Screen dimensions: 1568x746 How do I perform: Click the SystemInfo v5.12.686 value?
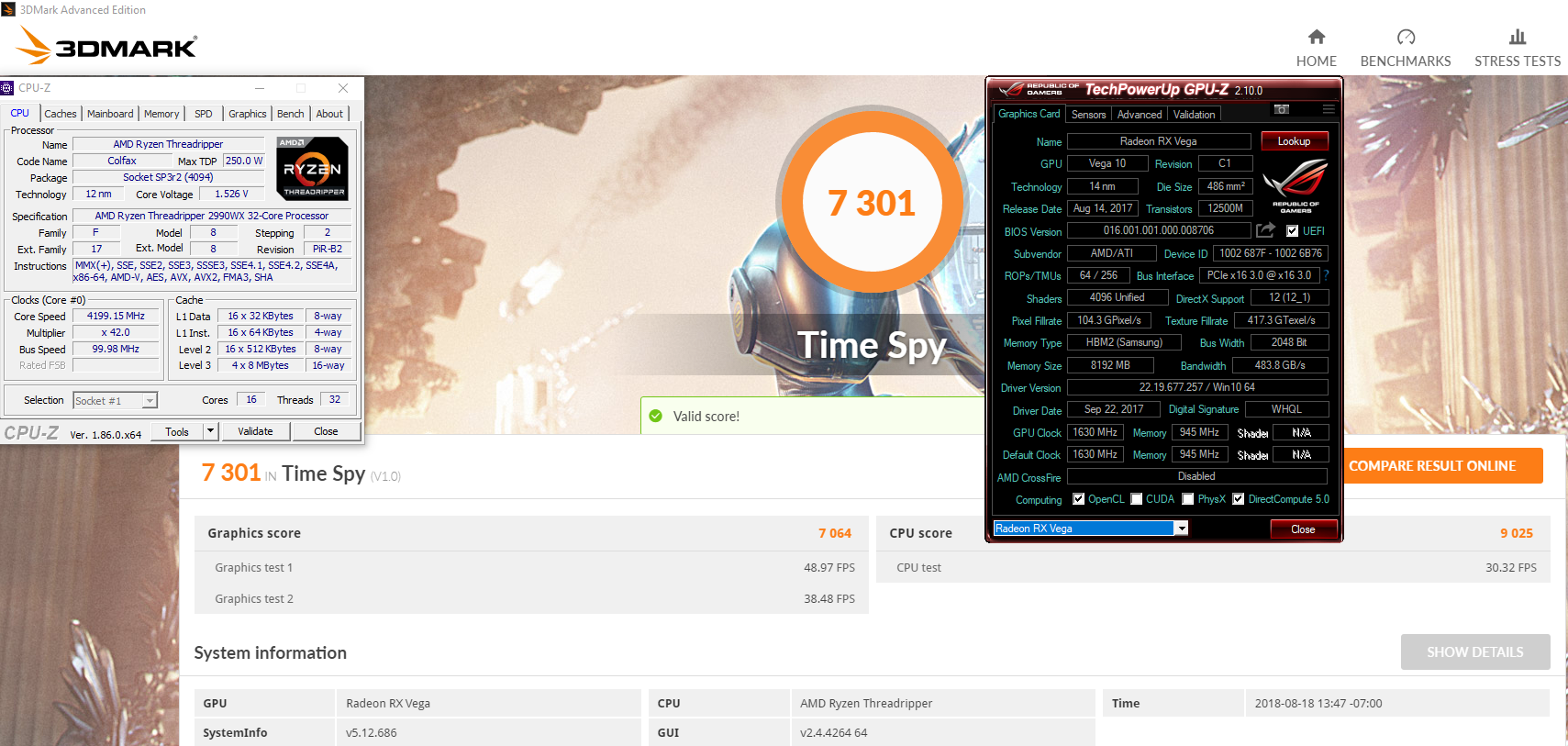pyautogui.click(x=371, y=732)
